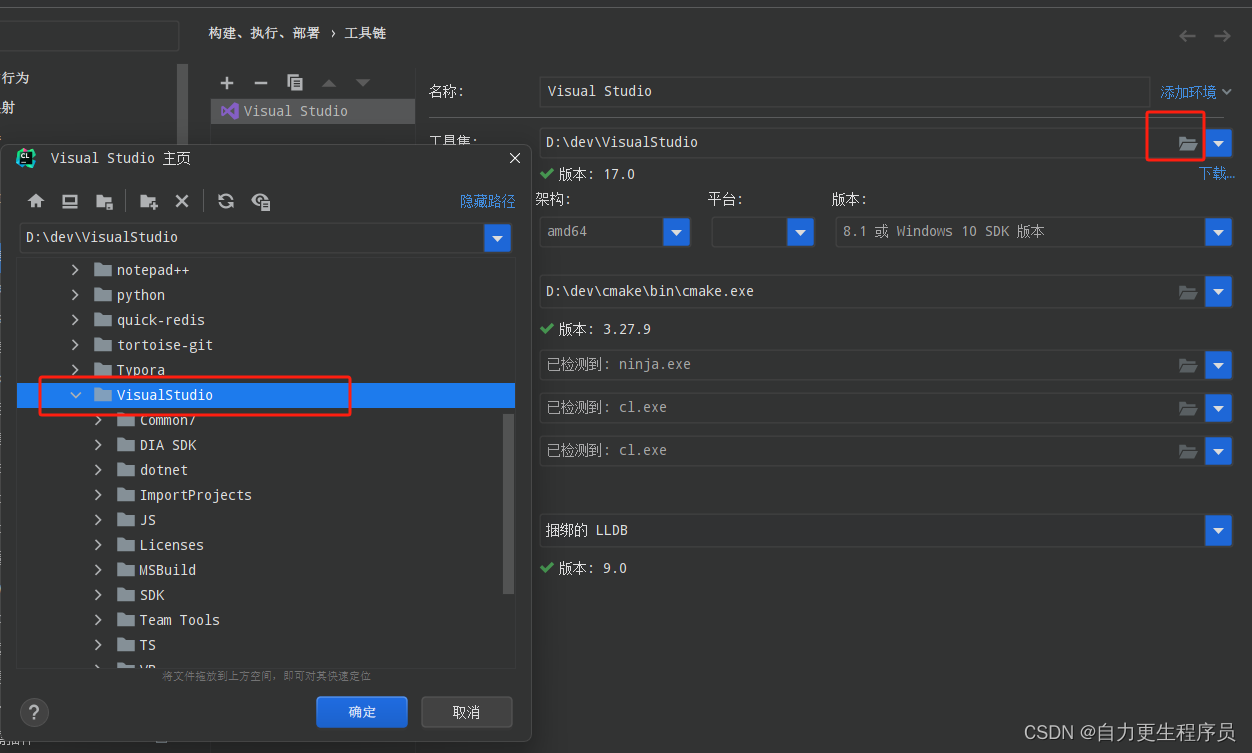This screenshot has width=1252, height=753.
Task: Click the Home directory icon in file dialog
Action: [x=36, y=201]
